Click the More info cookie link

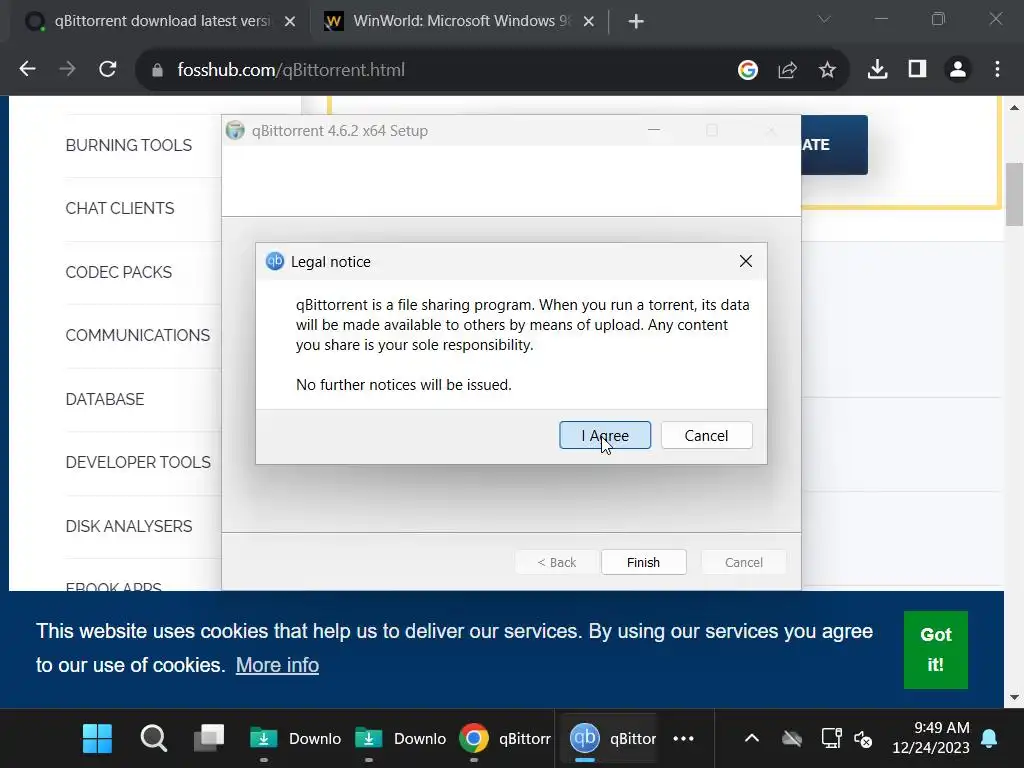click(277, 665)
